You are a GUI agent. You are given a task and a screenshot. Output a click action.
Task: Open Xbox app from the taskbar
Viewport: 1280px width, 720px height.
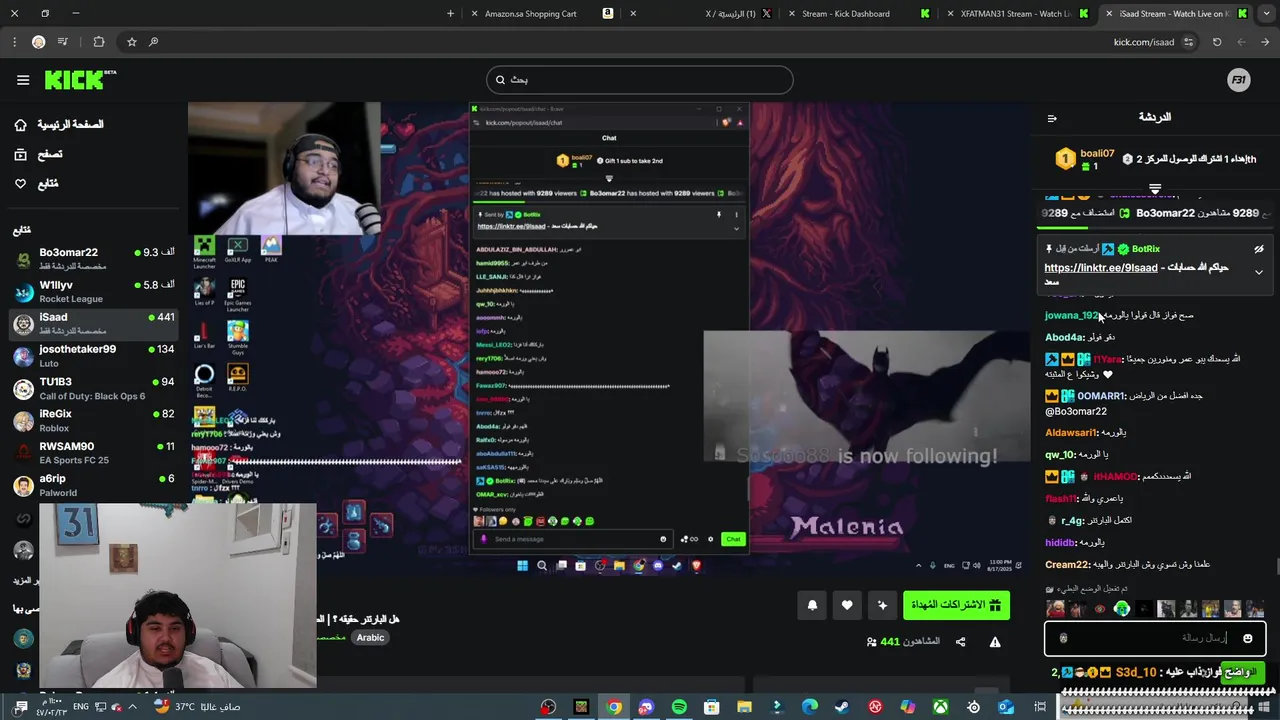pyautogui.click(x=940, y=707)
